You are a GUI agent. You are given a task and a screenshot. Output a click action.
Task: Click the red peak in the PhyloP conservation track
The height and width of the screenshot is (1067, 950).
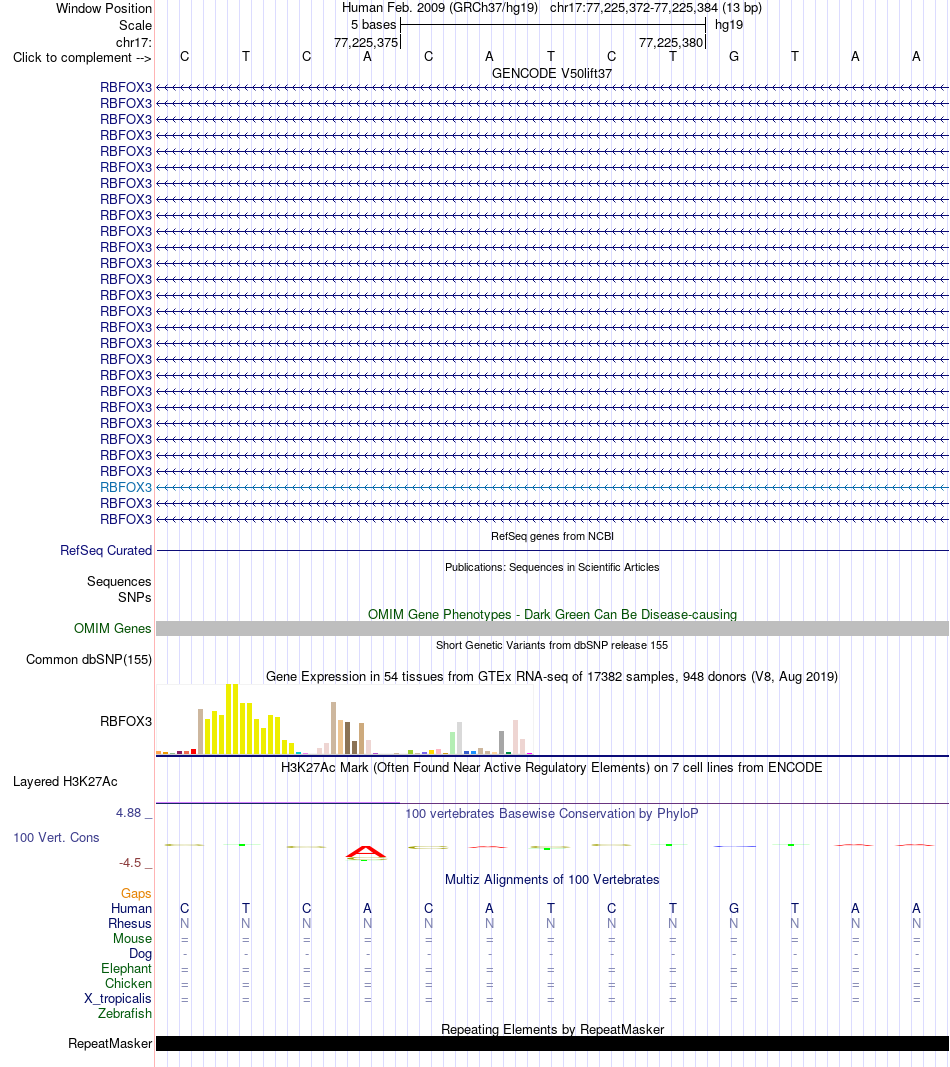point(366,852)
